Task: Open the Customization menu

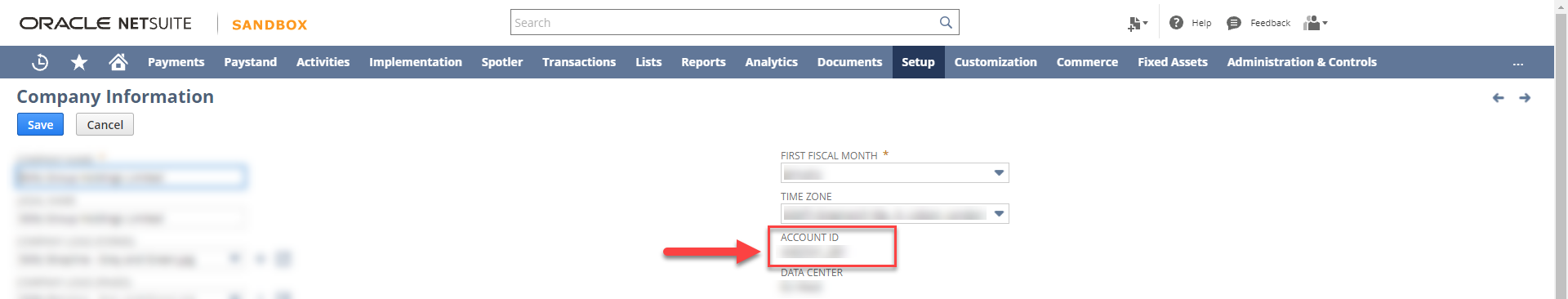Action: [996, 62]
